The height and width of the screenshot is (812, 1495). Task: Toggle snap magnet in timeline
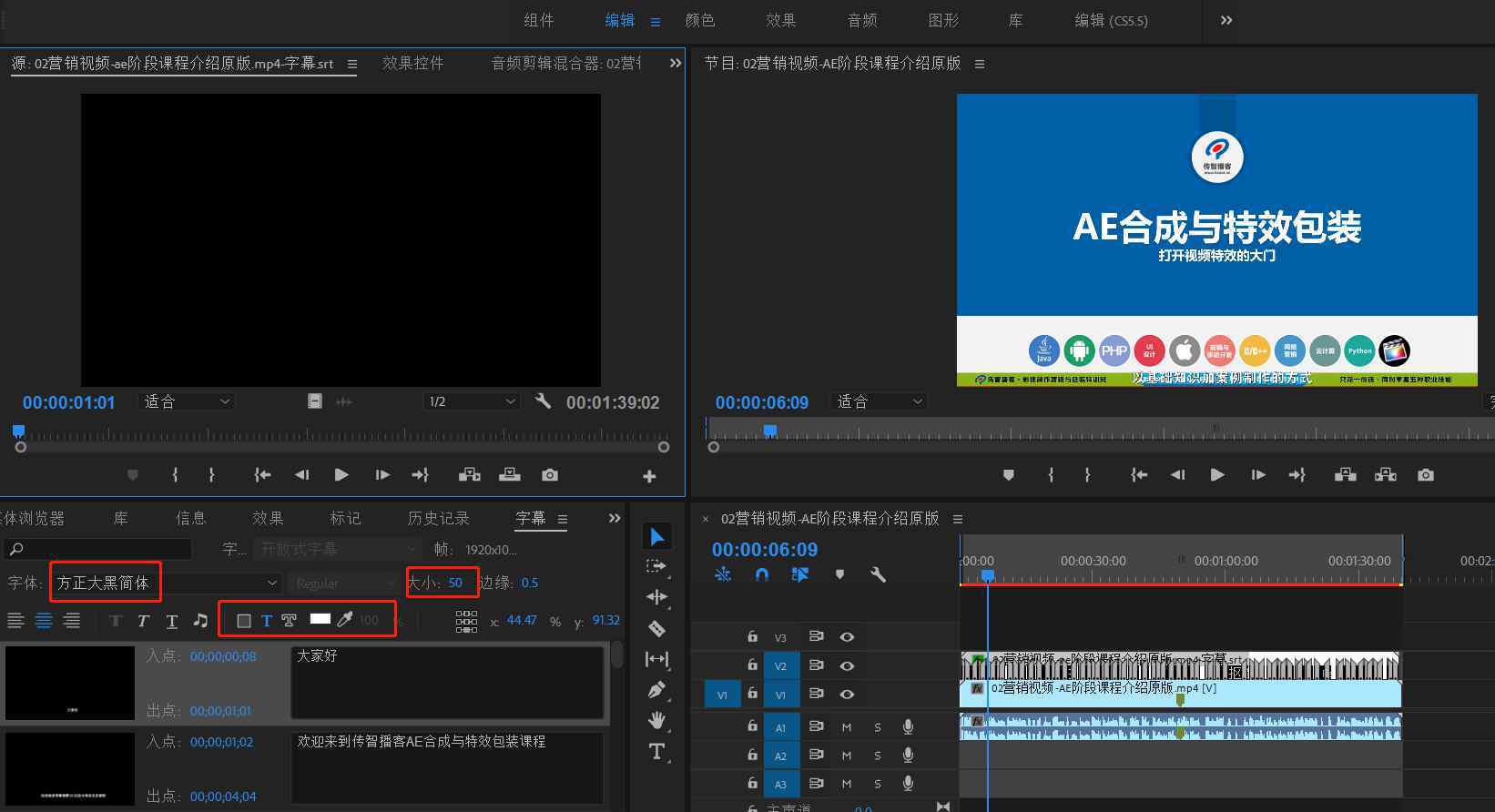[762, 574]
